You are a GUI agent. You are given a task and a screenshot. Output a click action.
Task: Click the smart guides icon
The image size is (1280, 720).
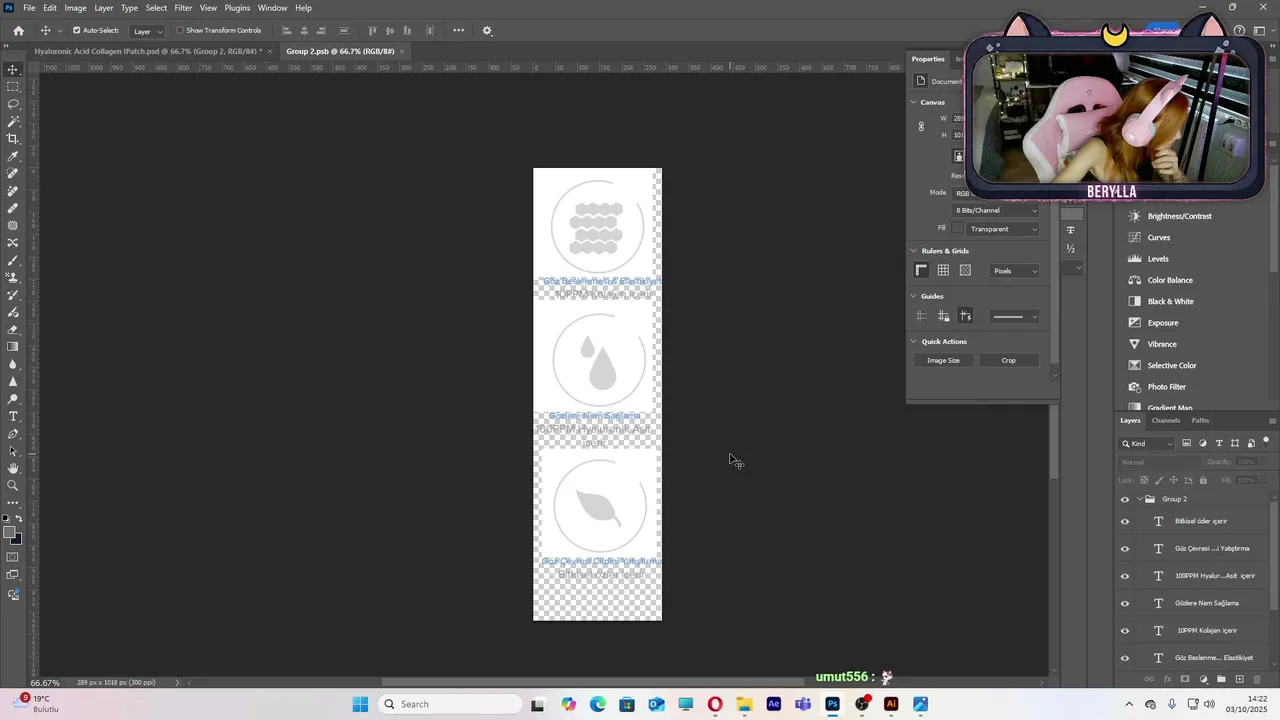pyautogui.click(x=965, y=316)
